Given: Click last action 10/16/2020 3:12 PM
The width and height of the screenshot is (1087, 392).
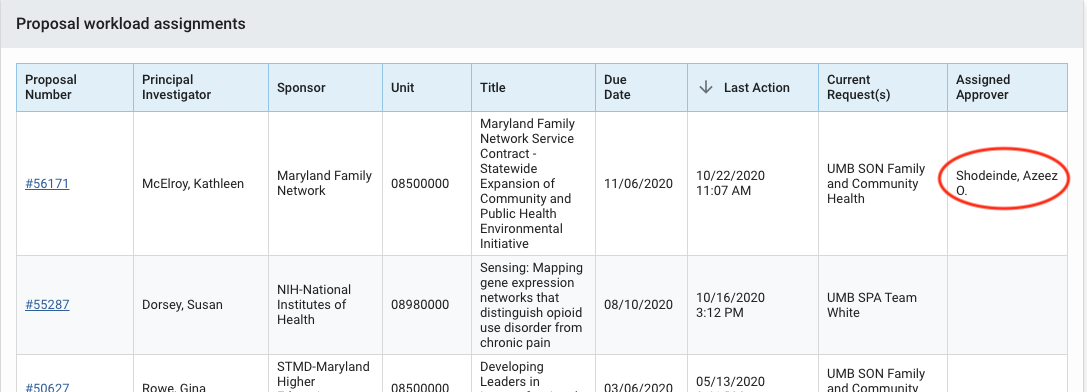Looking at the screenshot, I should tap(730, 305).
